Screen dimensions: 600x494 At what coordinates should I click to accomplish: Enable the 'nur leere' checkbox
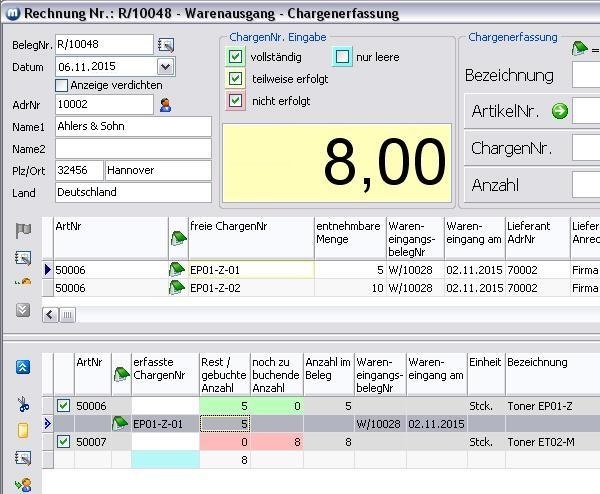pos(342,57)
